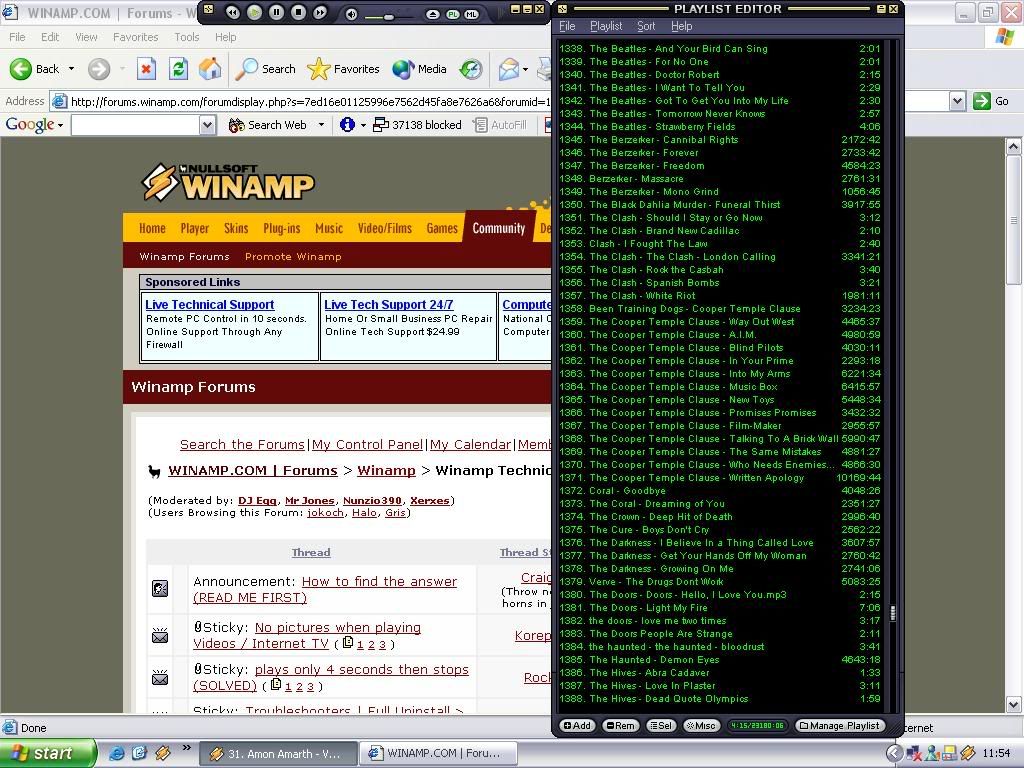The width and height of the screenshot is (1024, 768).
Task: Click the playlist time display
Action: [x=758, y=726]
